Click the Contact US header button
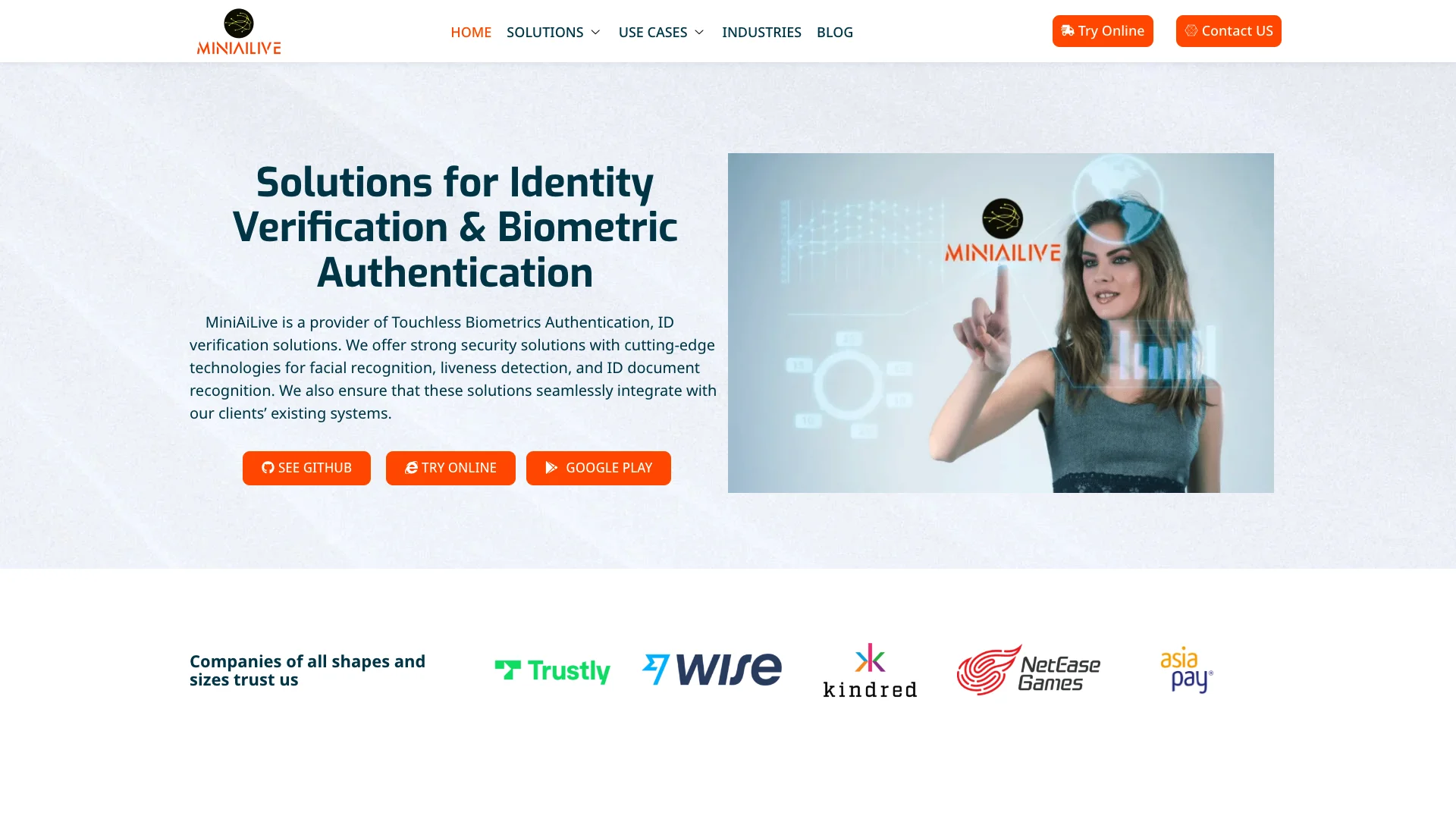The width and height of the screenshot is (1456, 819). (1228, 31)
